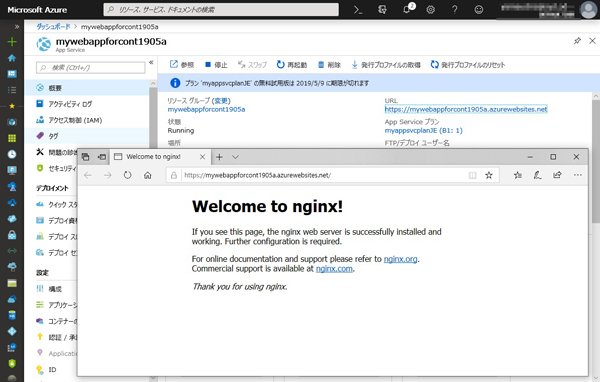Go to browser home page icon
600x382 pixels.
(148, 175)
